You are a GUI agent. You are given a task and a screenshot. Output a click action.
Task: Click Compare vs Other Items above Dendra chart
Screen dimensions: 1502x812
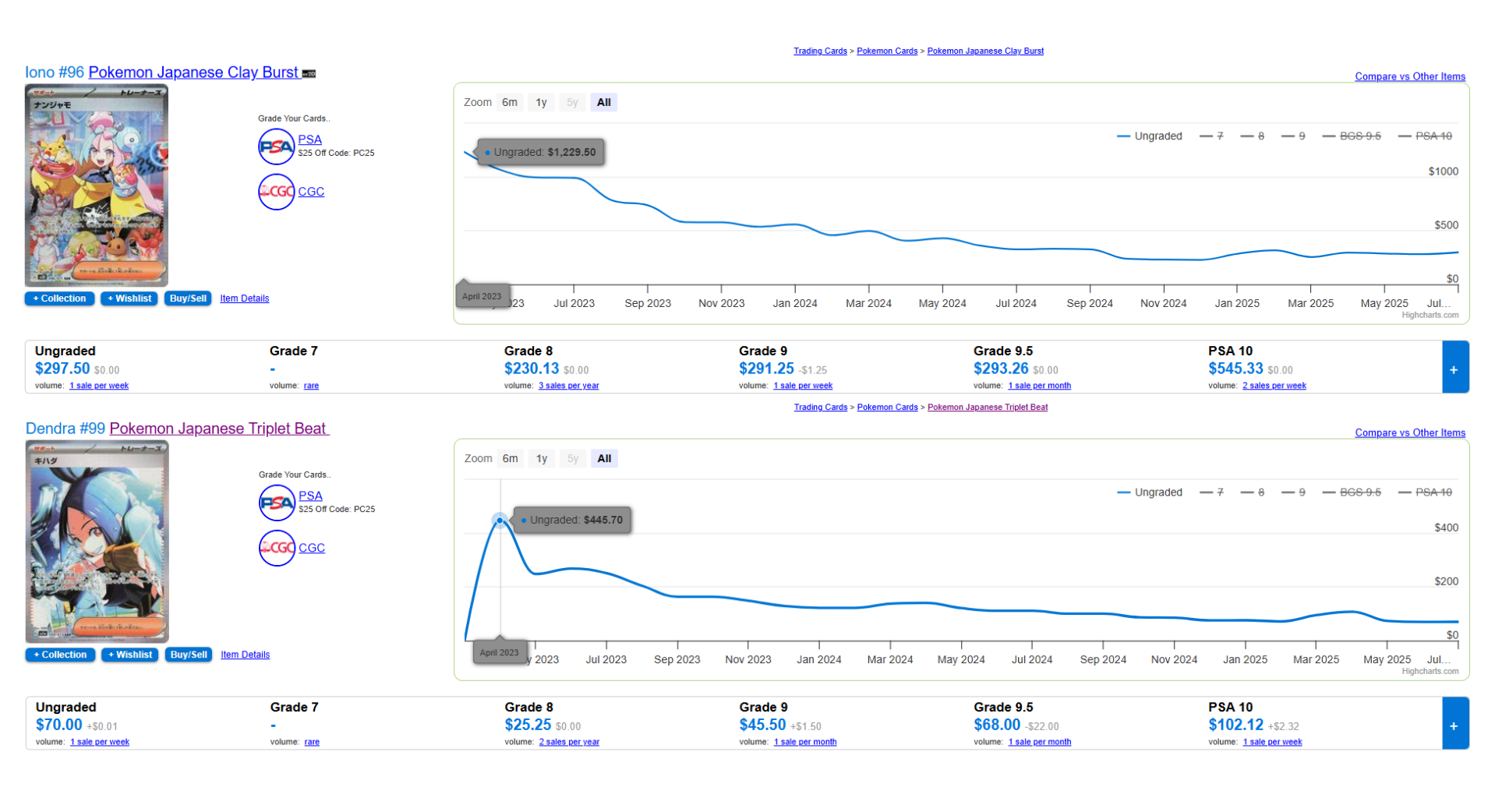(1410, 432)
